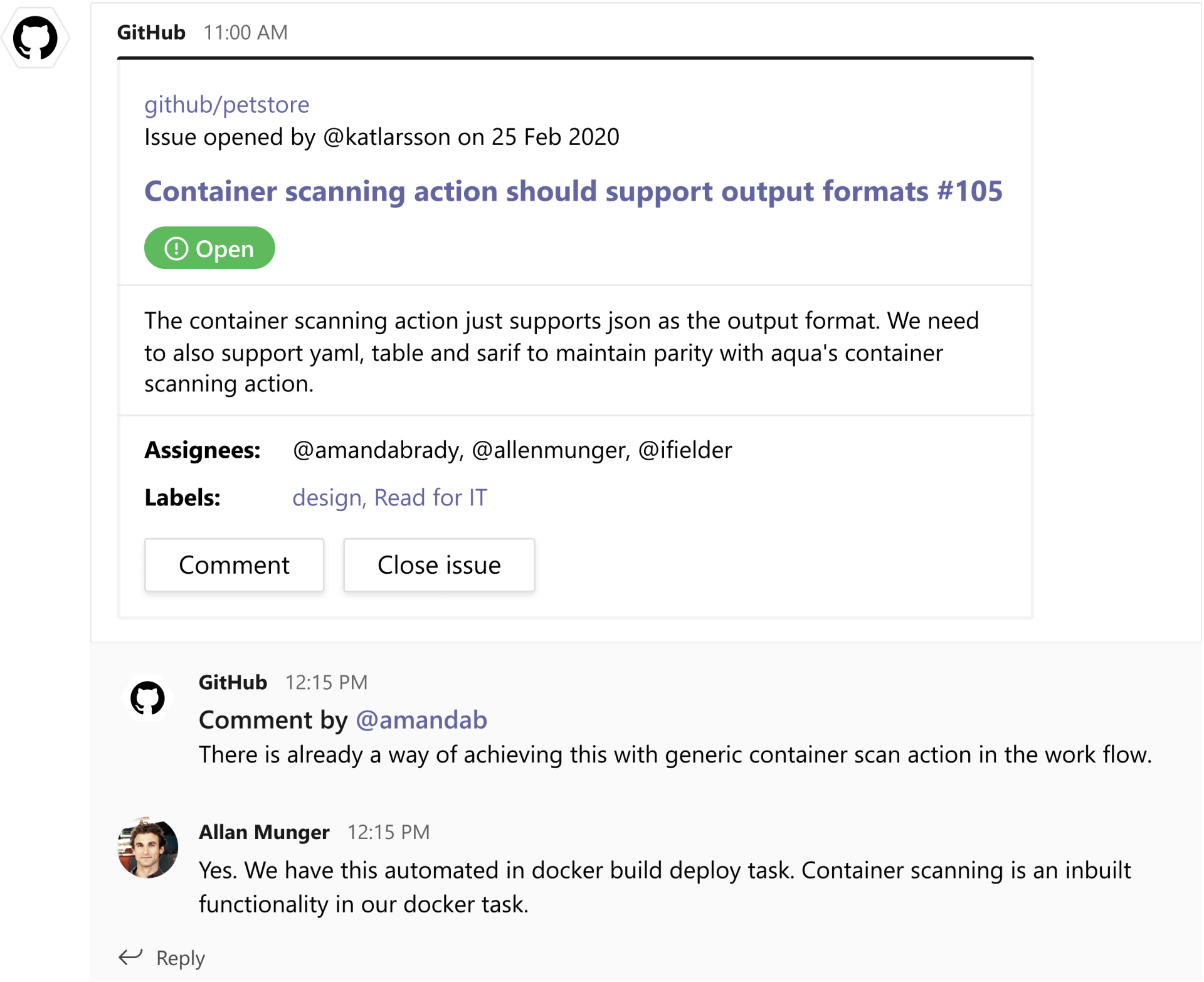Click the 11:00 AM timestamp
The image size is (1204, 982).
click(x=245, y=32)
